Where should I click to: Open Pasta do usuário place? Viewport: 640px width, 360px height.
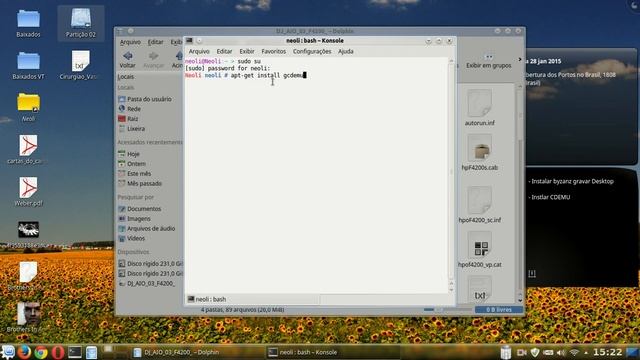click(145, 99)
